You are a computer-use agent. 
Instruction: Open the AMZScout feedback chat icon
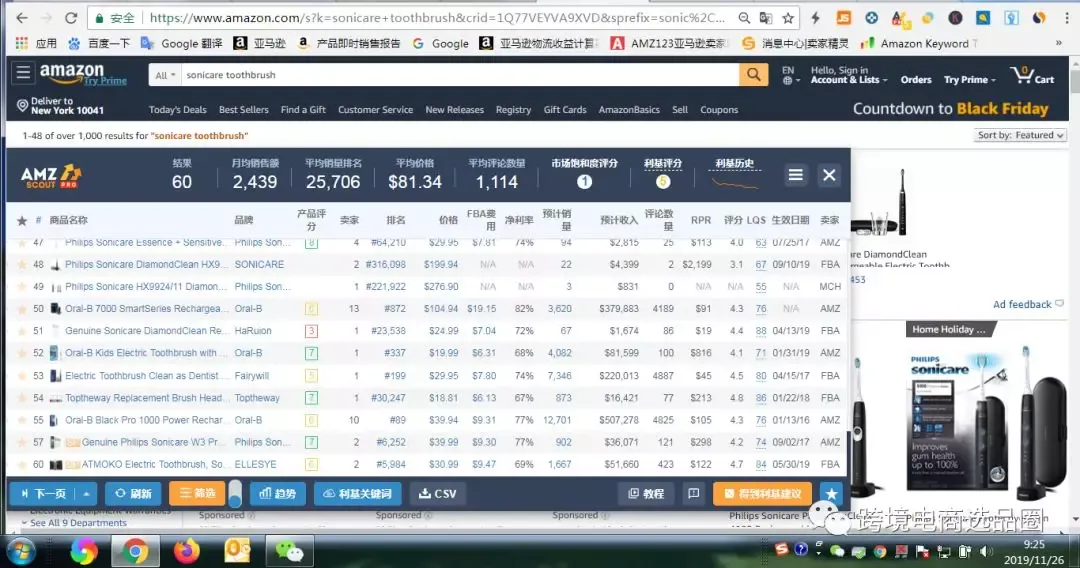[694, 494]
